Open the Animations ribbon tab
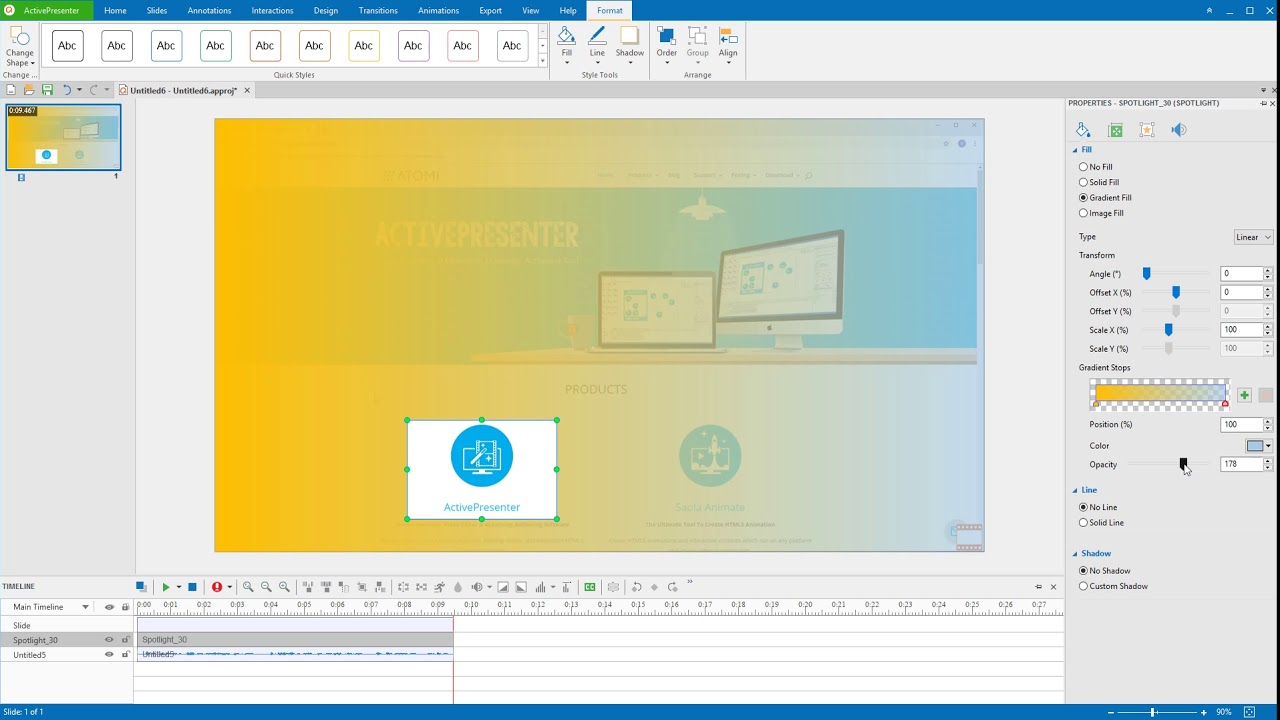The height and width of the screenshot is (720, 1280). (x=438, y=10)
